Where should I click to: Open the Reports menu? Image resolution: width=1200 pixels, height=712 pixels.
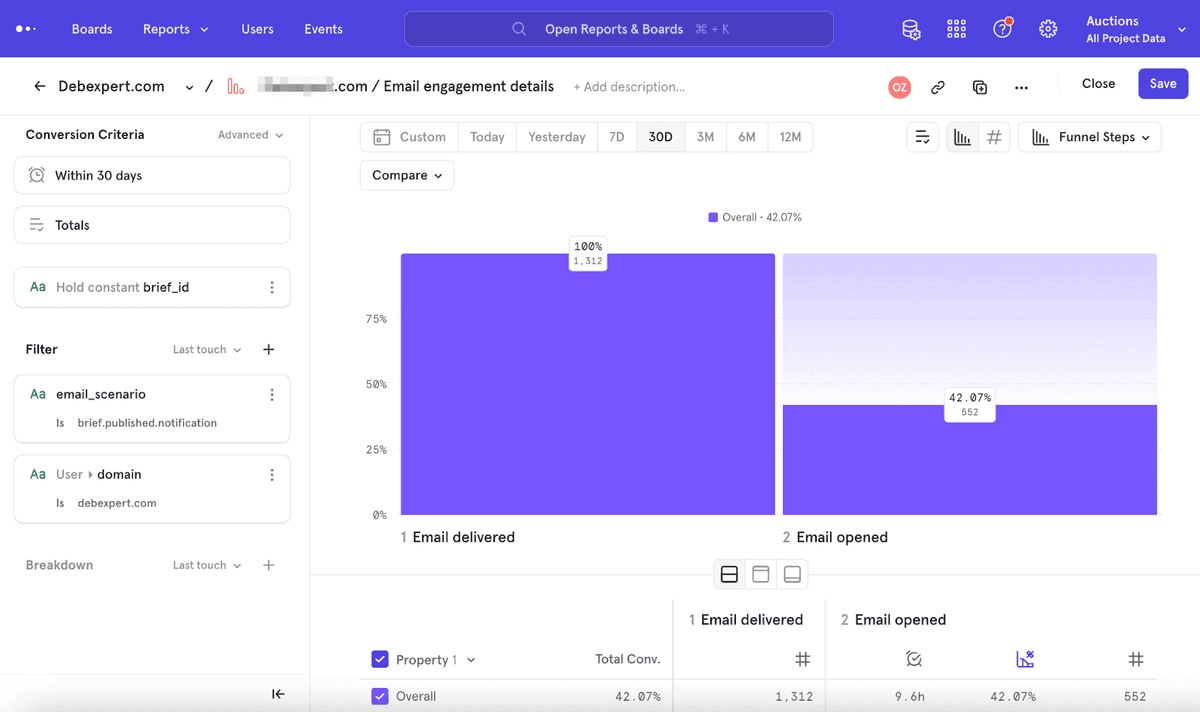pos(176,29)
